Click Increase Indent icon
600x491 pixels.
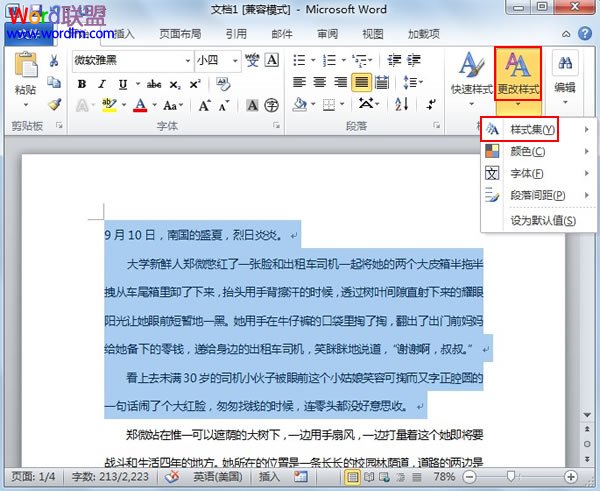point(414,60)
